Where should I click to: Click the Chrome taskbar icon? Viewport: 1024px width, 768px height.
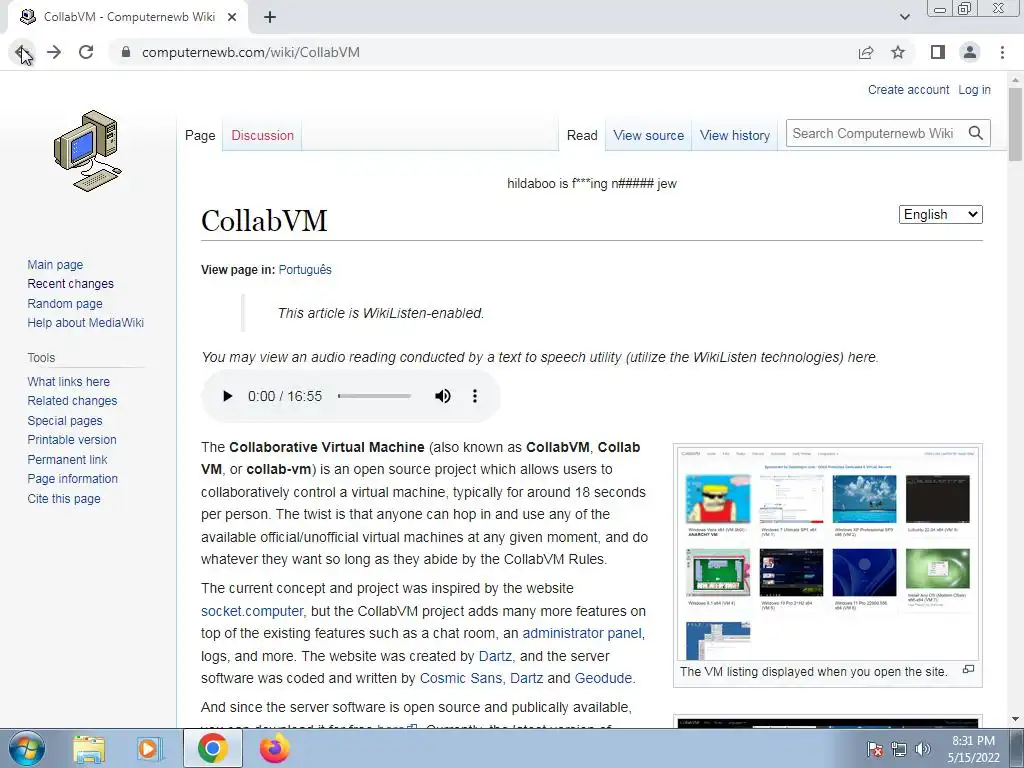[212, 748]
